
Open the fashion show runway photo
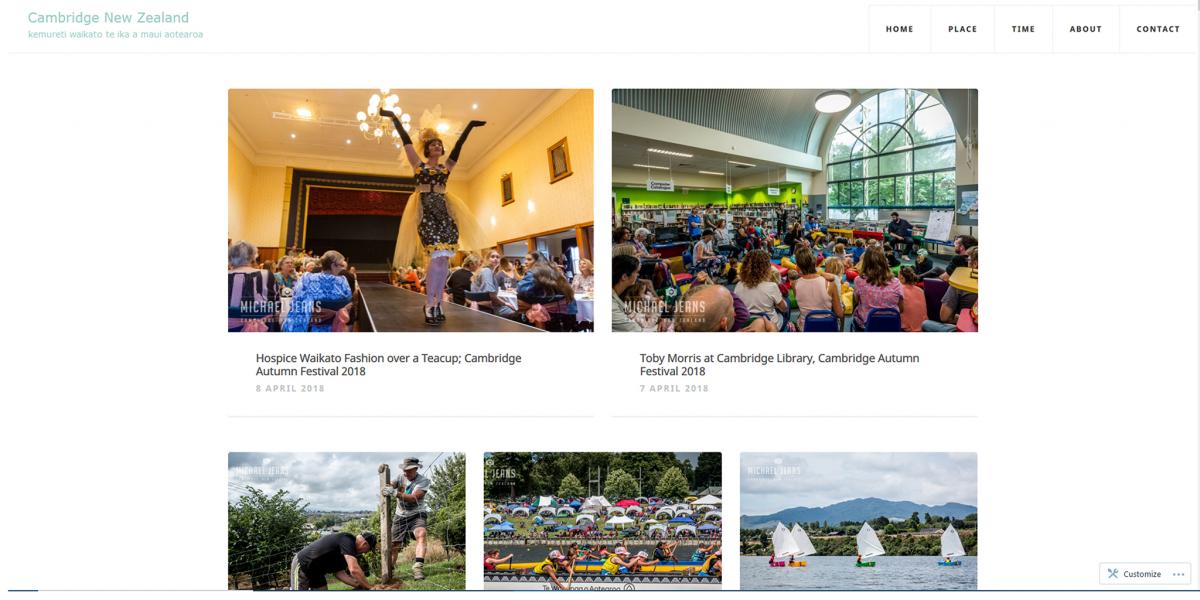point(411,210)
